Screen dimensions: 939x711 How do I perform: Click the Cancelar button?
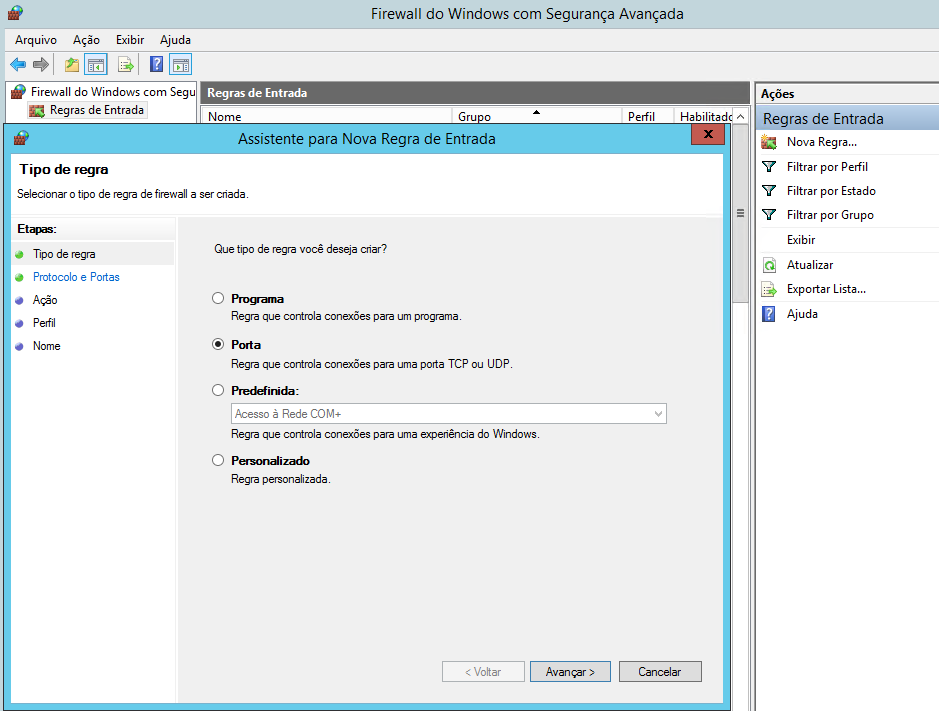coord(660,671)
